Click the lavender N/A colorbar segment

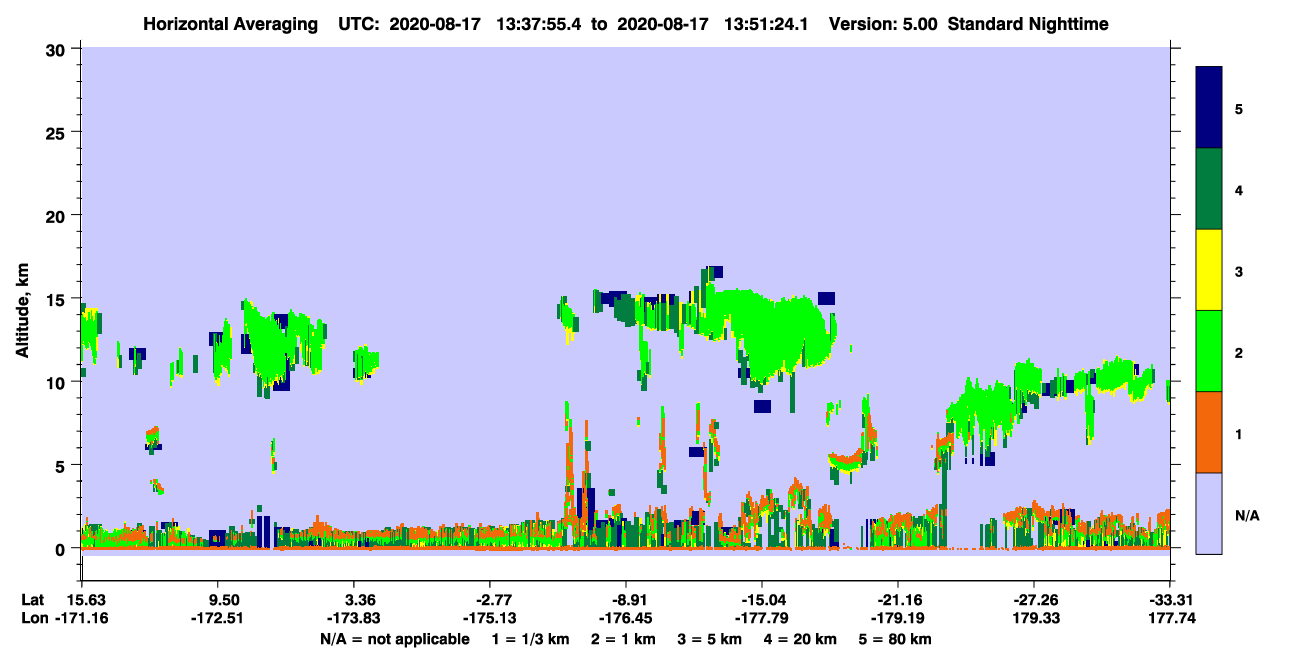pos(1209,512)
